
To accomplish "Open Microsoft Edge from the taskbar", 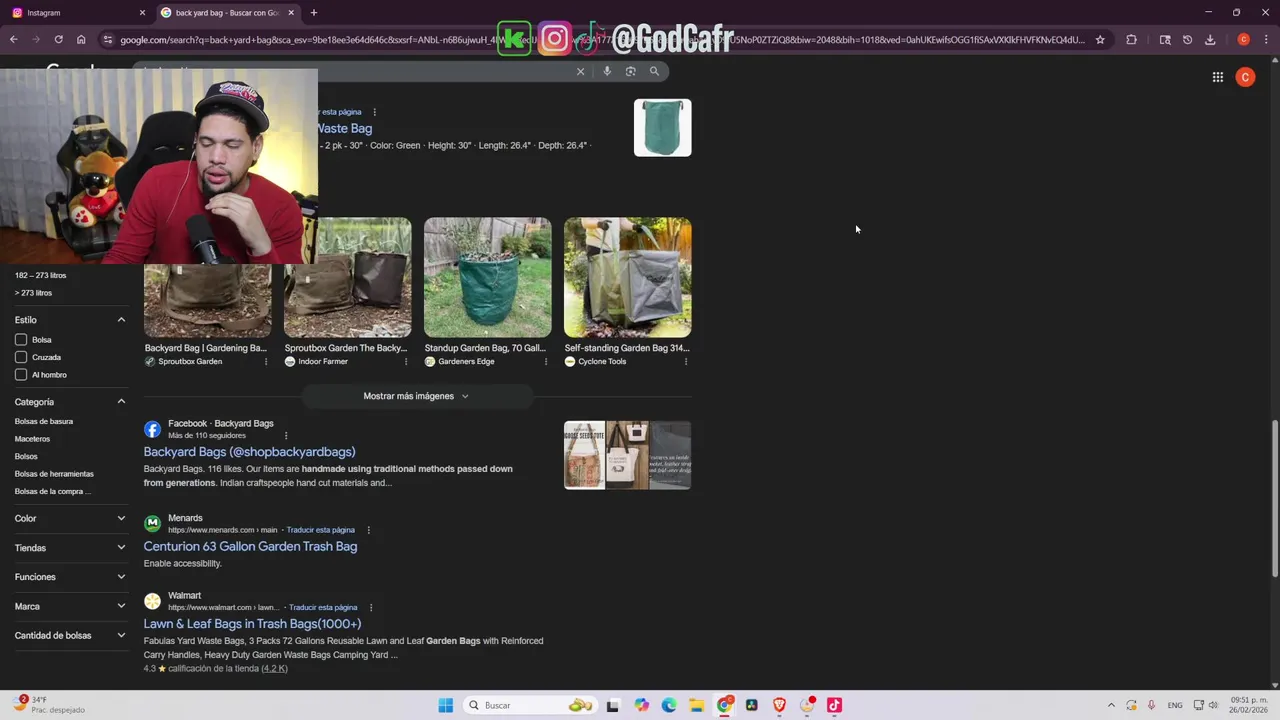I will [x=669, y=705].
